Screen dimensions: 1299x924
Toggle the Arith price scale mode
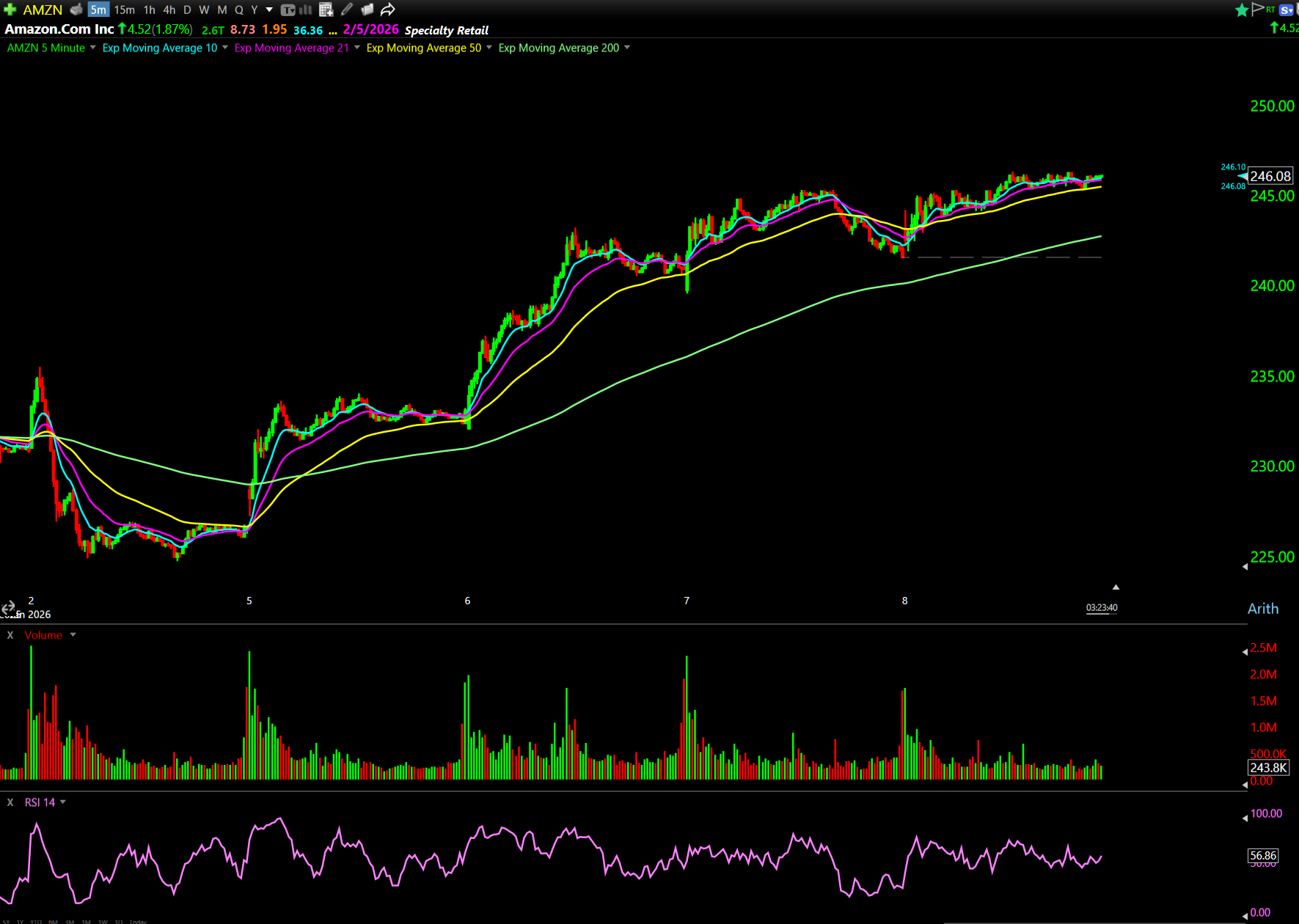pyautogui.click(x=1262, y=609)
